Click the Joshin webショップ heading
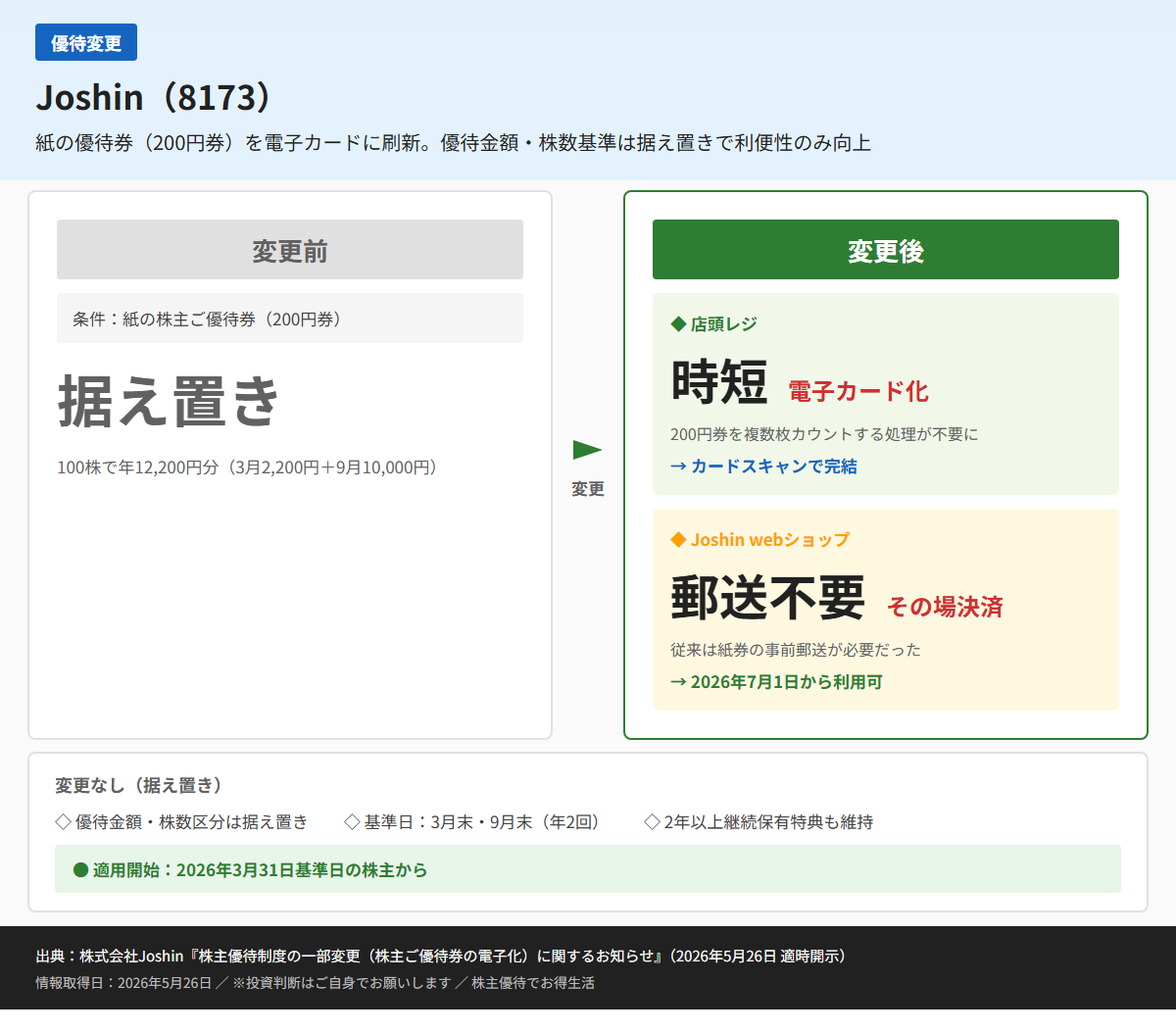This screenshot has width=1176, height=1033. [x=770, y=539]
